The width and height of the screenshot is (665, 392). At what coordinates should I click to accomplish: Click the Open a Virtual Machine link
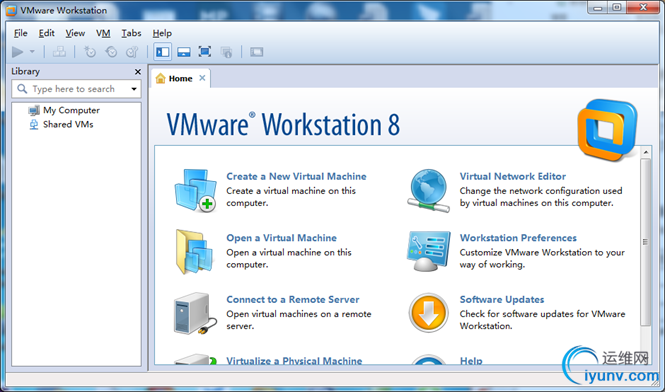[x=281, y=238]
